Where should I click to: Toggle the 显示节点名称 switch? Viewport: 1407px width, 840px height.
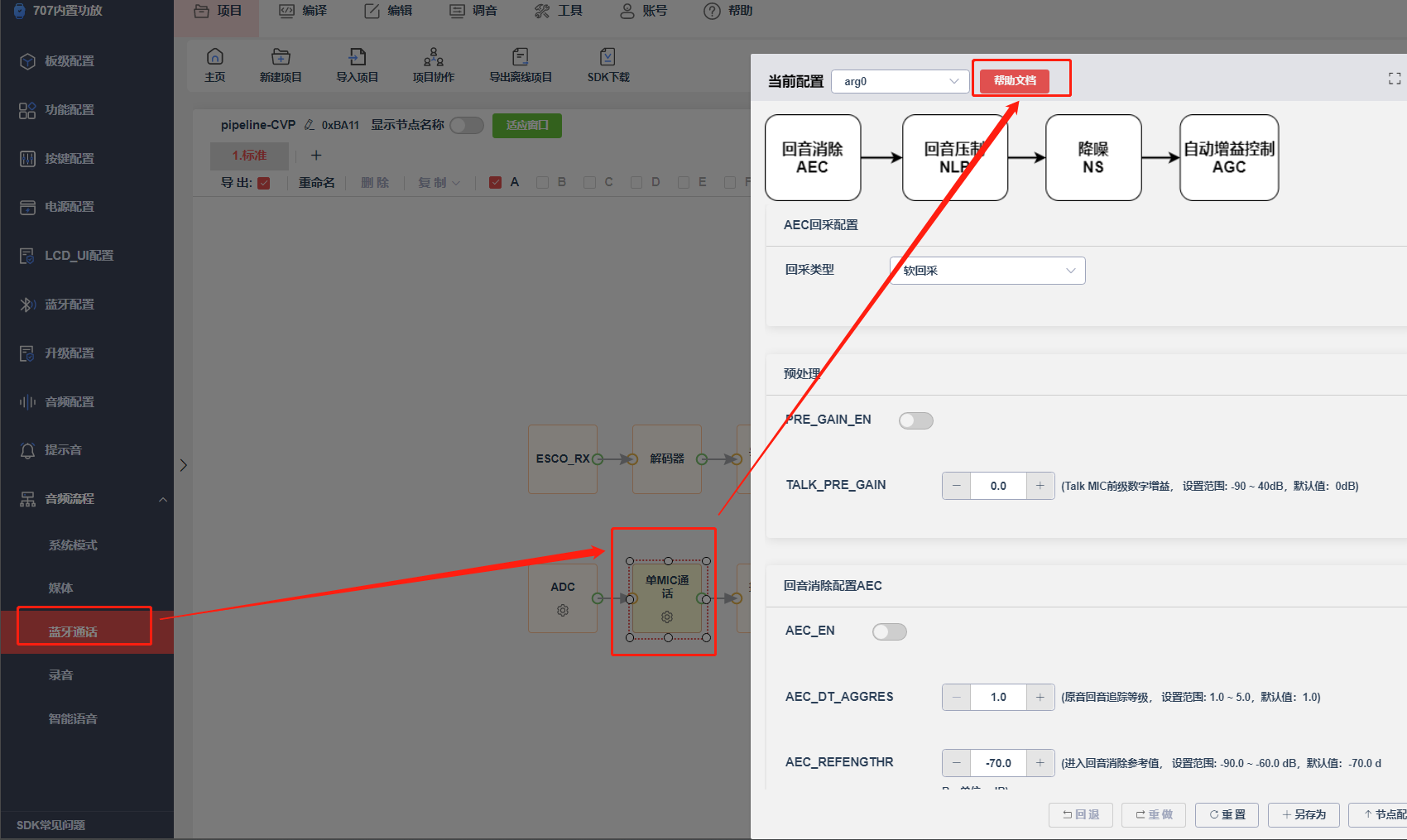coord(467,125)
